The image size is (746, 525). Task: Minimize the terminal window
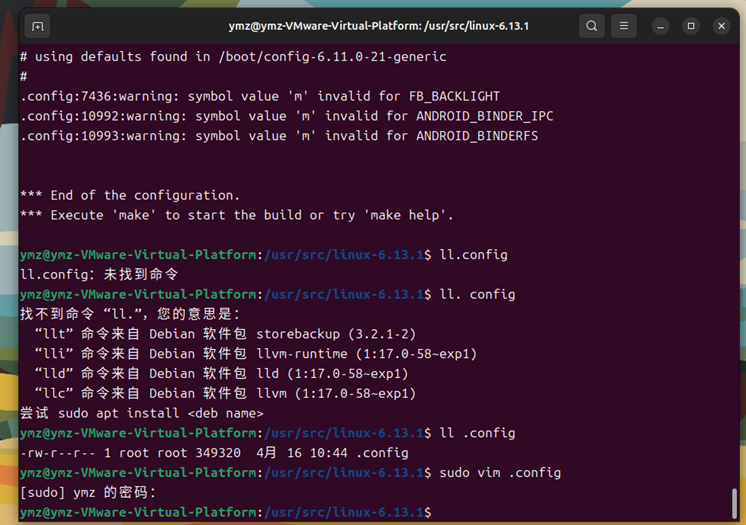pos(659,26)
